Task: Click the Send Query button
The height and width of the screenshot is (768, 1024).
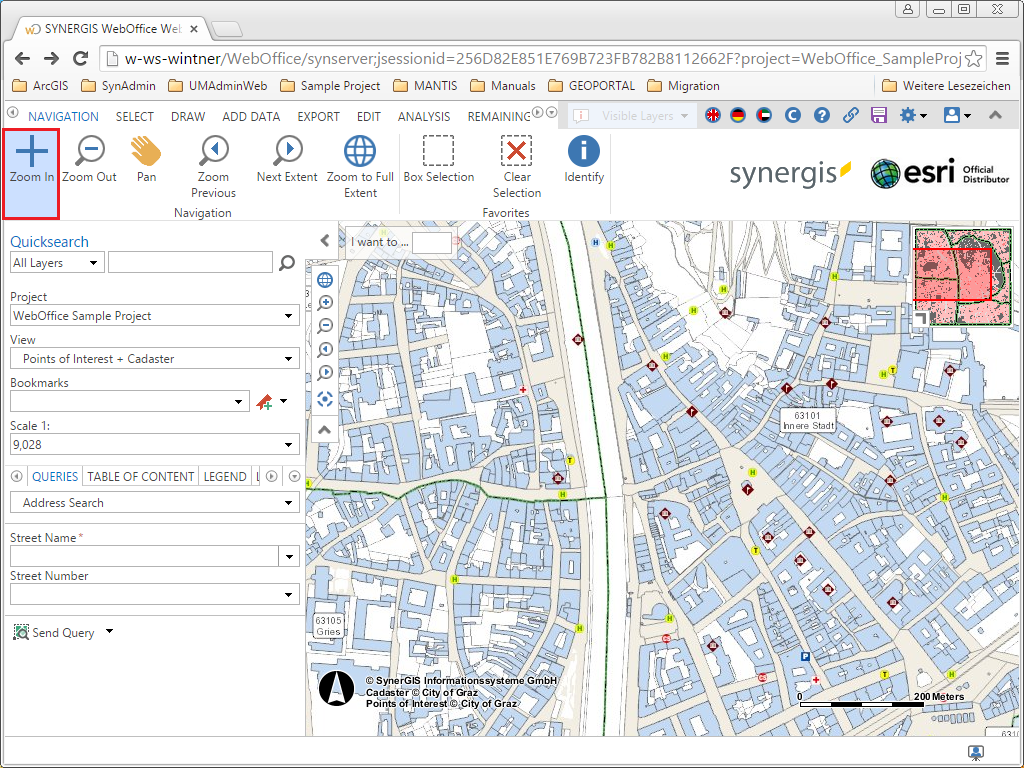Action: [55, 631]
